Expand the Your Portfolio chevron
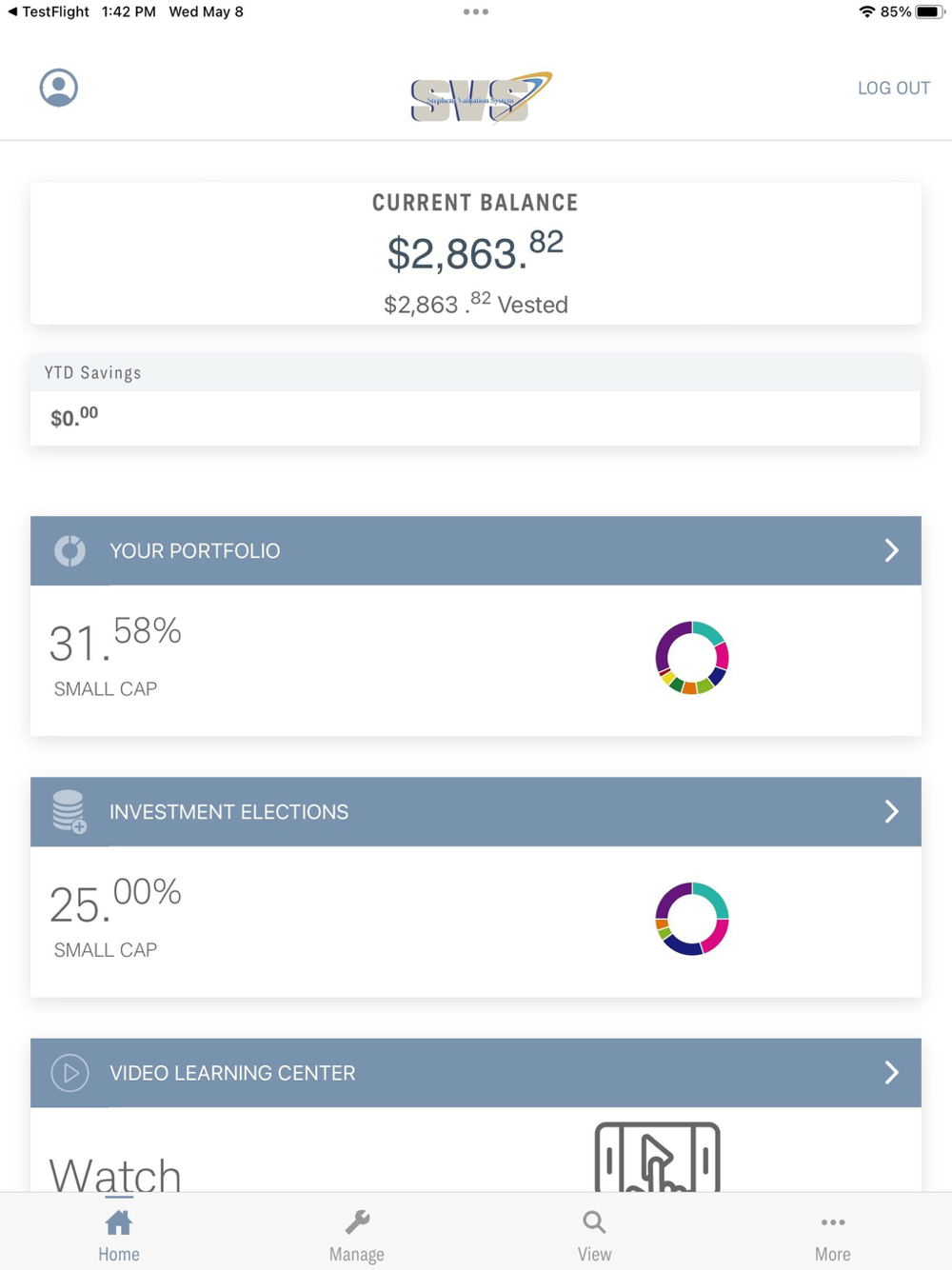 click(891, 550)
